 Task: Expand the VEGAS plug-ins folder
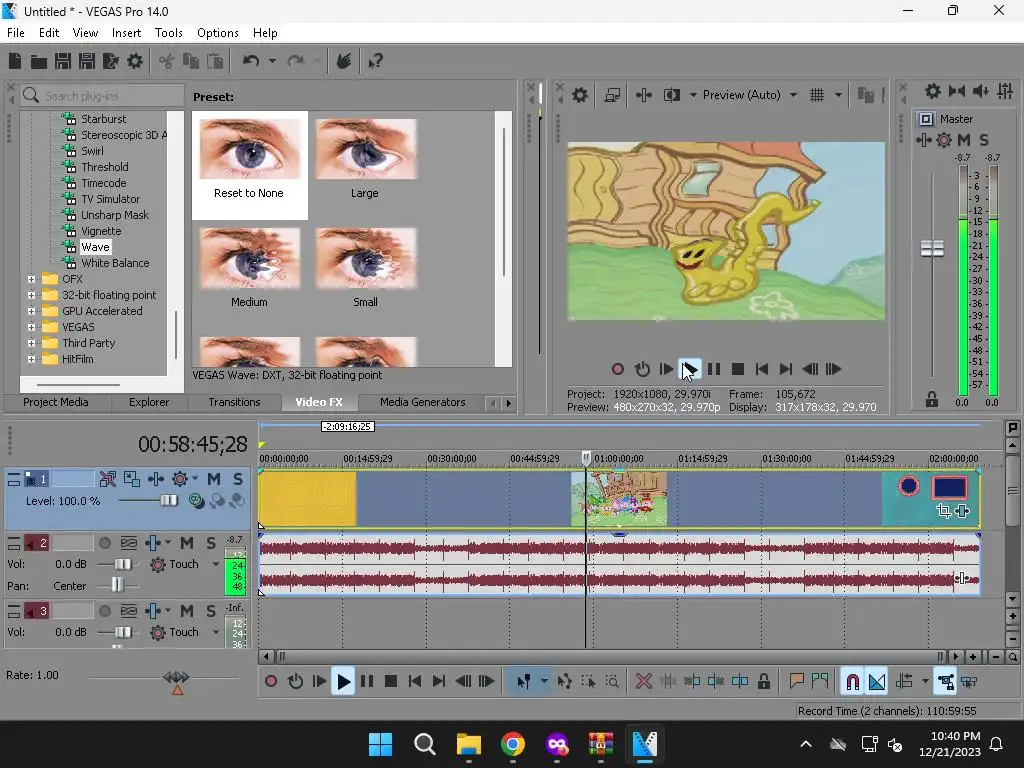[31, 327]
